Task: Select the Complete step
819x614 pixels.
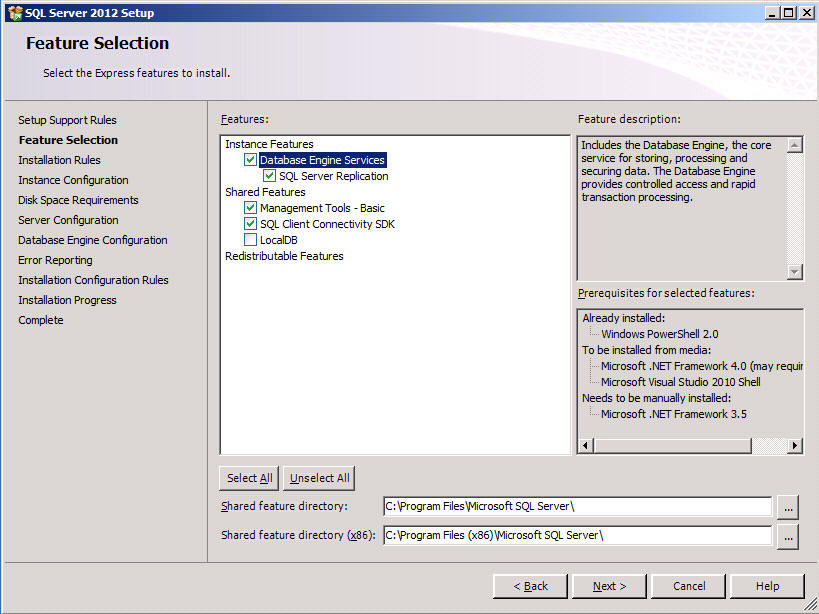Action: tap(41, 320)
